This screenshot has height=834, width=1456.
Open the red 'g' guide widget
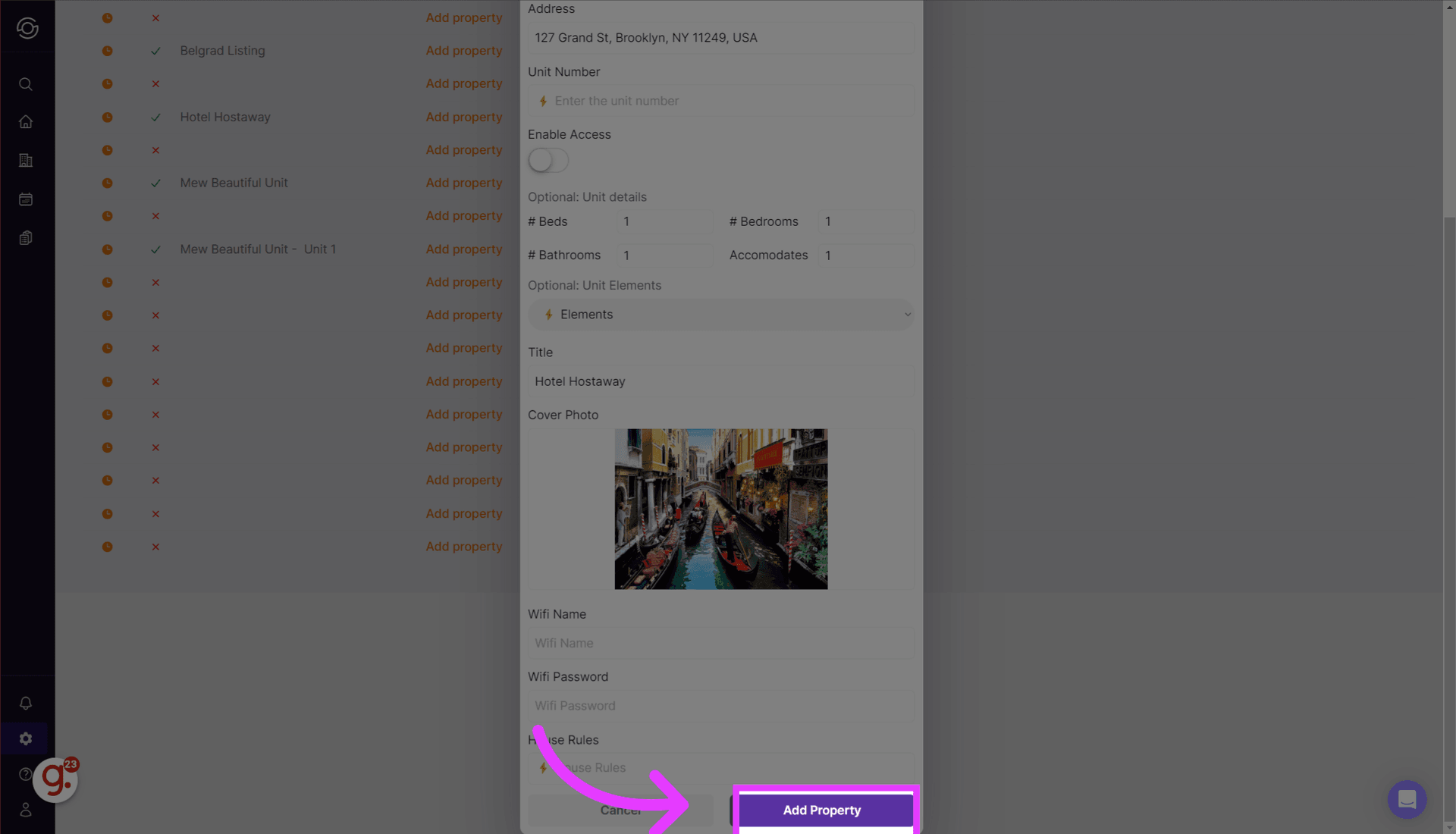(x=55, y=779)
